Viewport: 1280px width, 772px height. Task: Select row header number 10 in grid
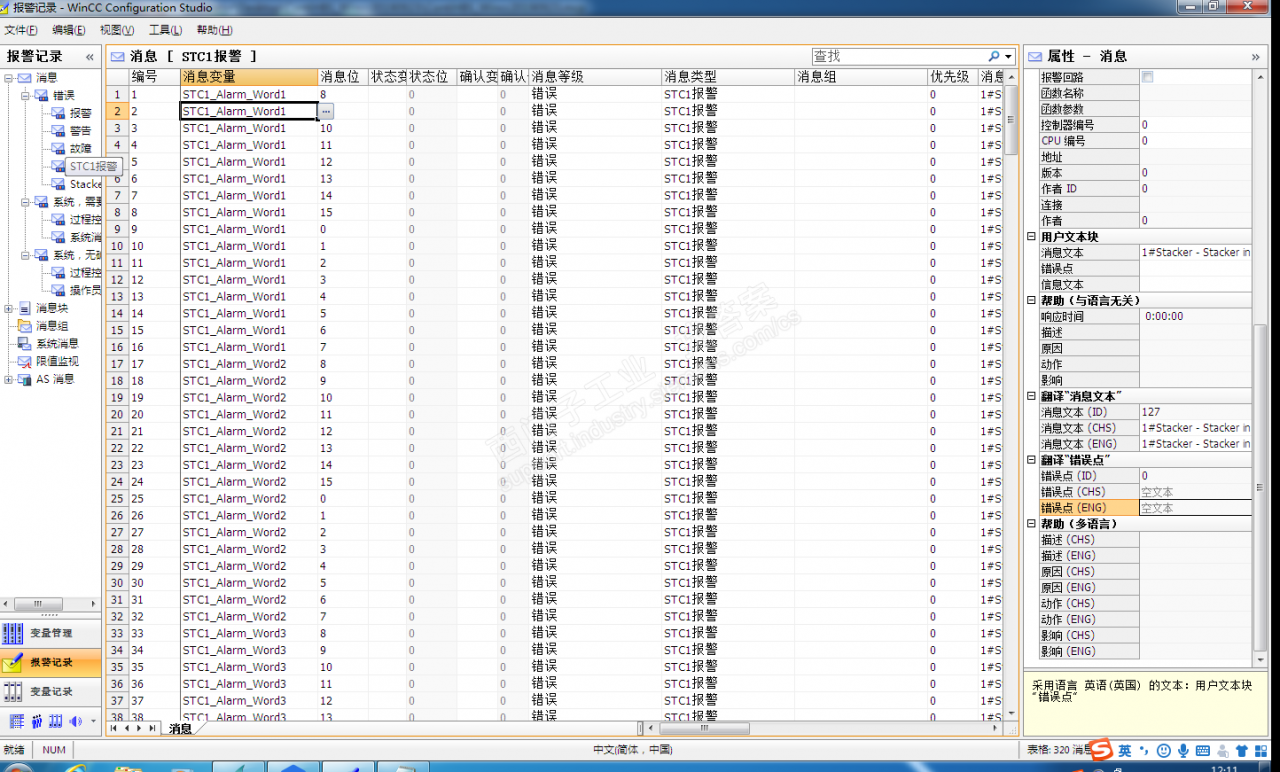(x=117, y=246)
